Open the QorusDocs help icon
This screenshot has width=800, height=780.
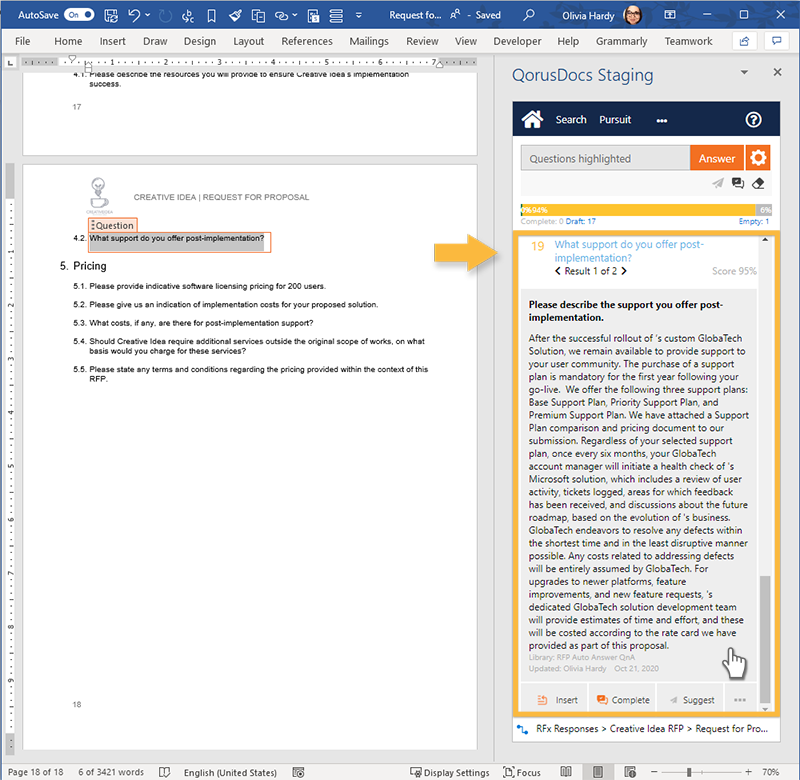tap(754, 120)
